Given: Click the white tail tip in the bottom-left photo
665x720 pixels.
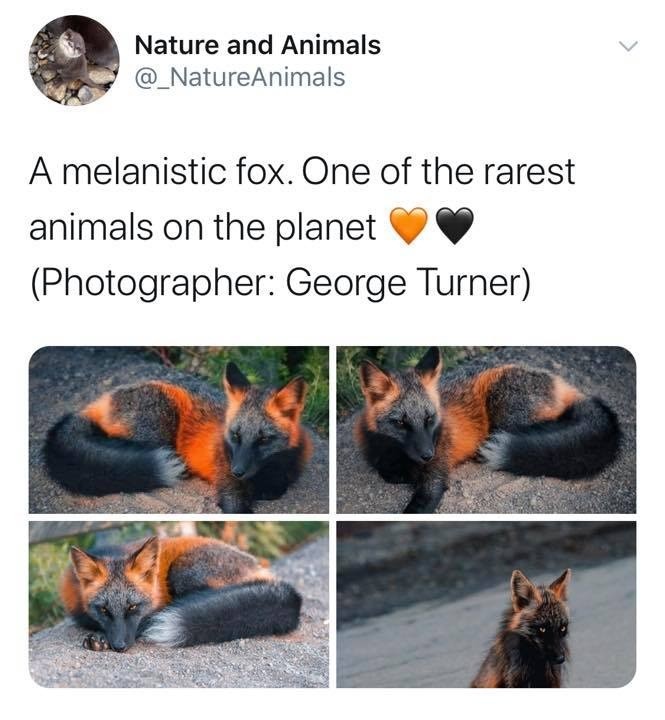Looking at the screenshot, I should 164,627.
